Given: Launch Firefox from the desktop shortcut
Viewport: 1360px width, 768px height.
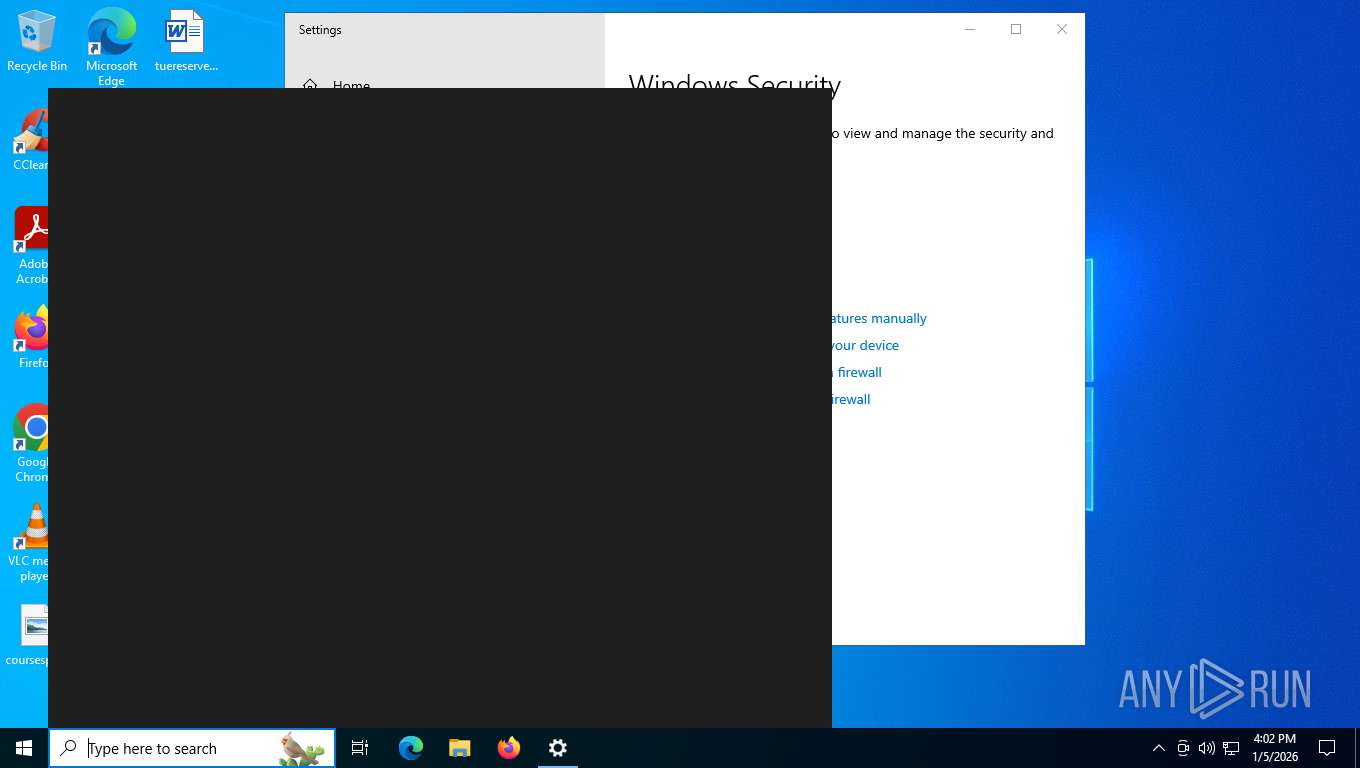Looking at the screenshot, I should coord(32,338).
